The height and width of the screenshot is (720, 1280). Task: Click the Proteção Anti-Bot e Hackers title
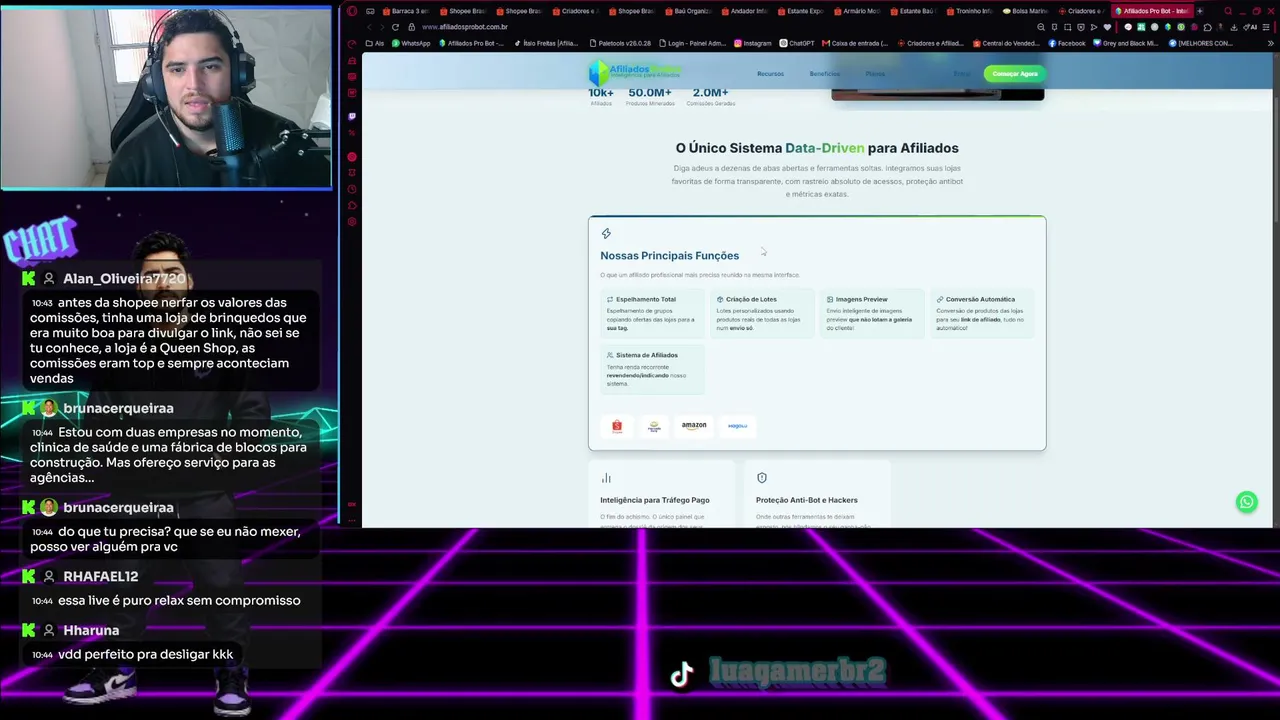click(x=807, y=500)
